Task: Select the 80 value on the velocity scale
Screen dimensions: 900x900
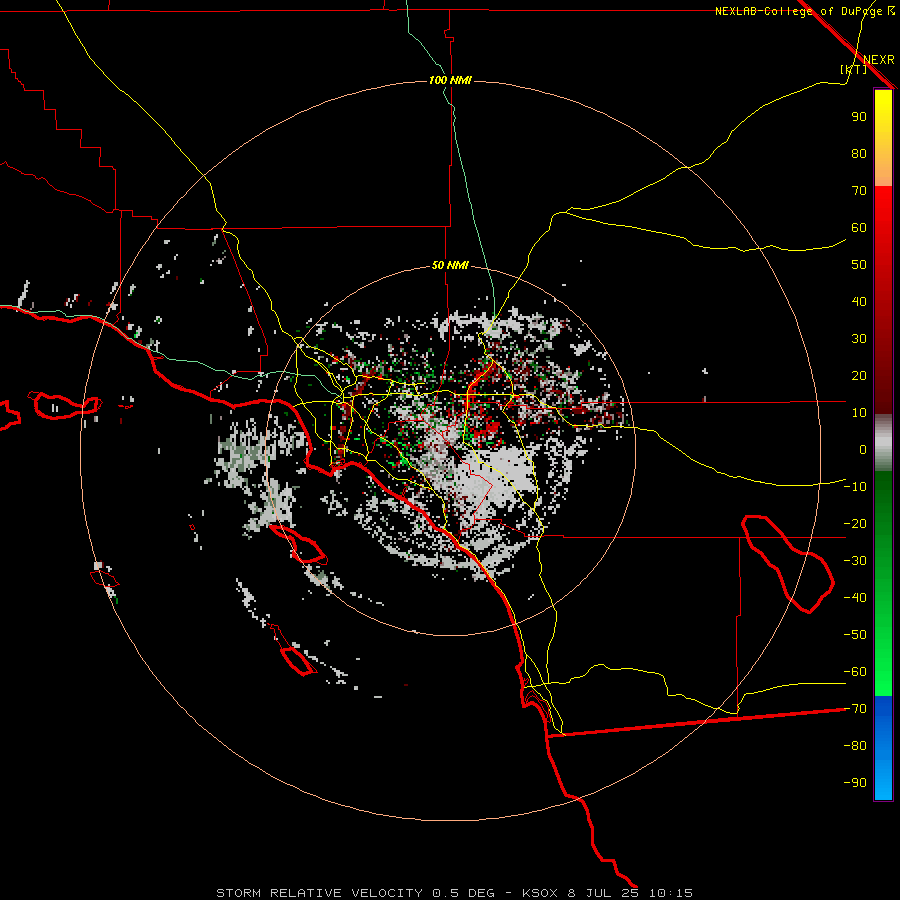Action: pyautogui.click(x=859, y=153)
